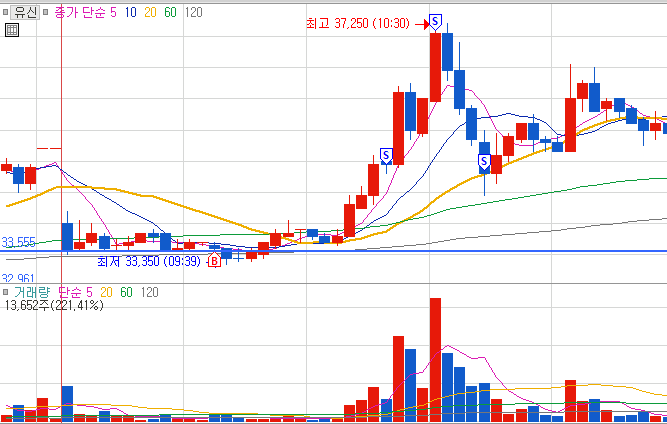The image size is (667, 424).
Task: Click the 거래량 volume indicator label
Action: (x=31, y=292)
